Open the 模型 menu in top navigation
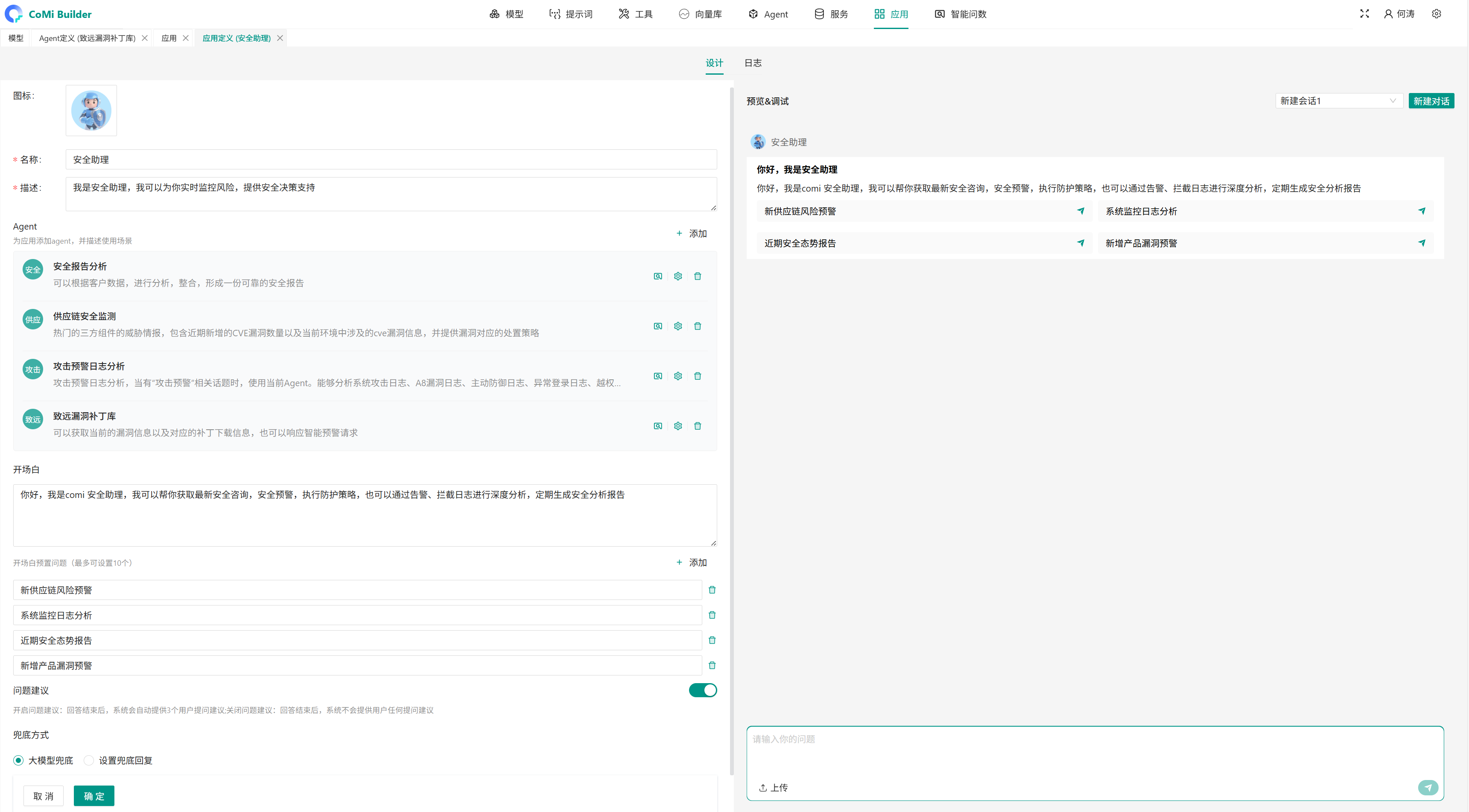The width and height of the screenshot is (1469, 812). click(506, 14)
